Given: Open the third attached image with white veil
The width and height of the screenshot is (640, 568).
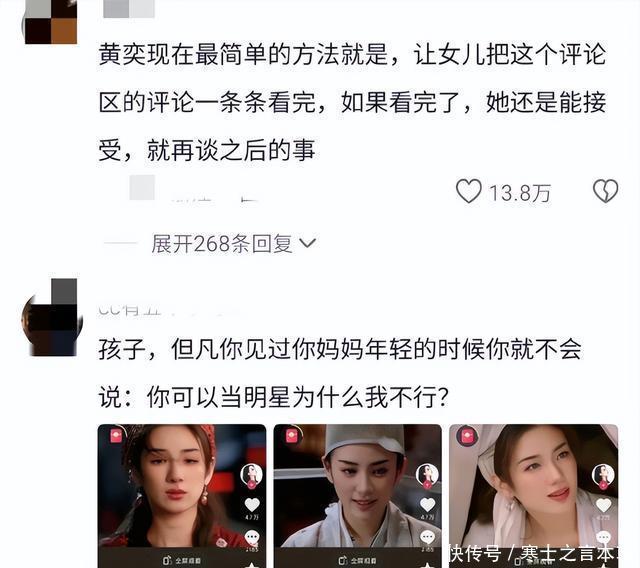Looking at the screenshot, I should [x=533, y=496].
